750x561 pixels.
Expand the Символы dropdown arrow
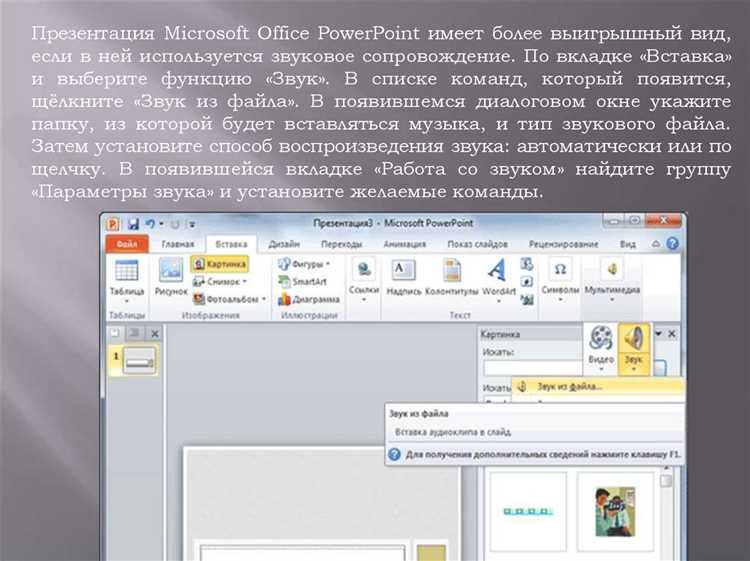(x=560, y=300)
